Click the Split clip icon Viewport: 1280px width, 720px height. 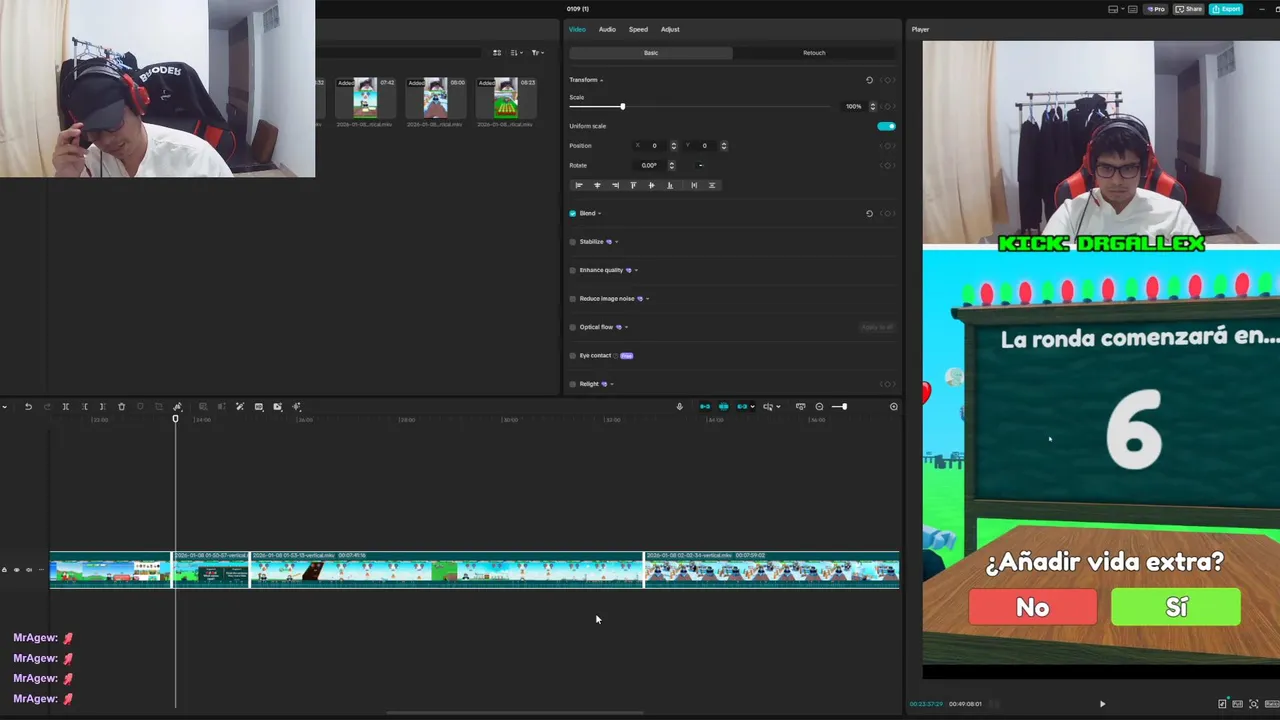pyautogui.click(x=65, y=406)
